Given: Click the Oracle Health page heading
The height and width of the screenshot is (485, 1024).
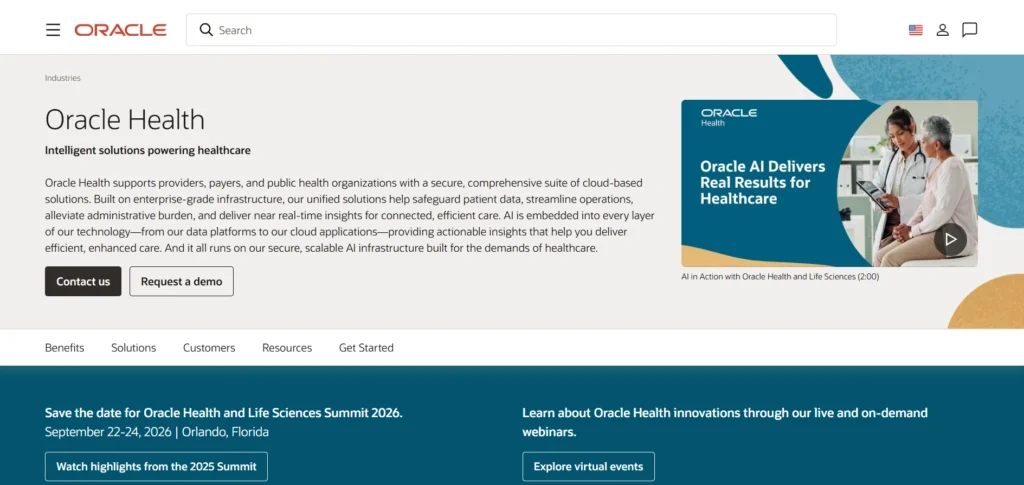Looking at the screenshot, I should coord(125,119).
